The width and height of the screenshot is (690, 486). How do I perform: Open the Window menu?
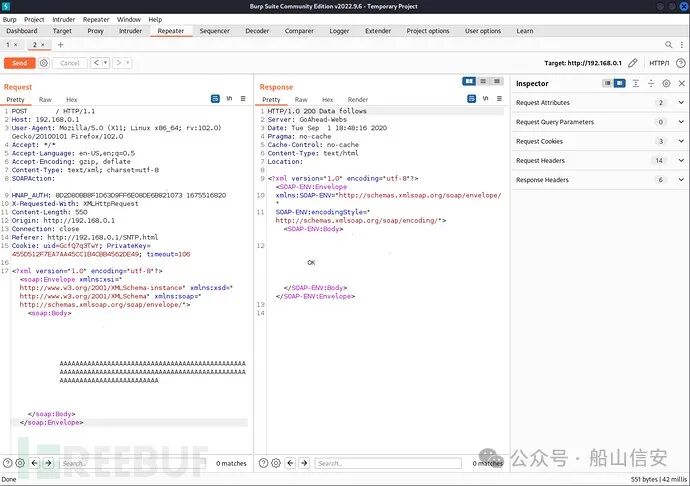click(128, 19)
